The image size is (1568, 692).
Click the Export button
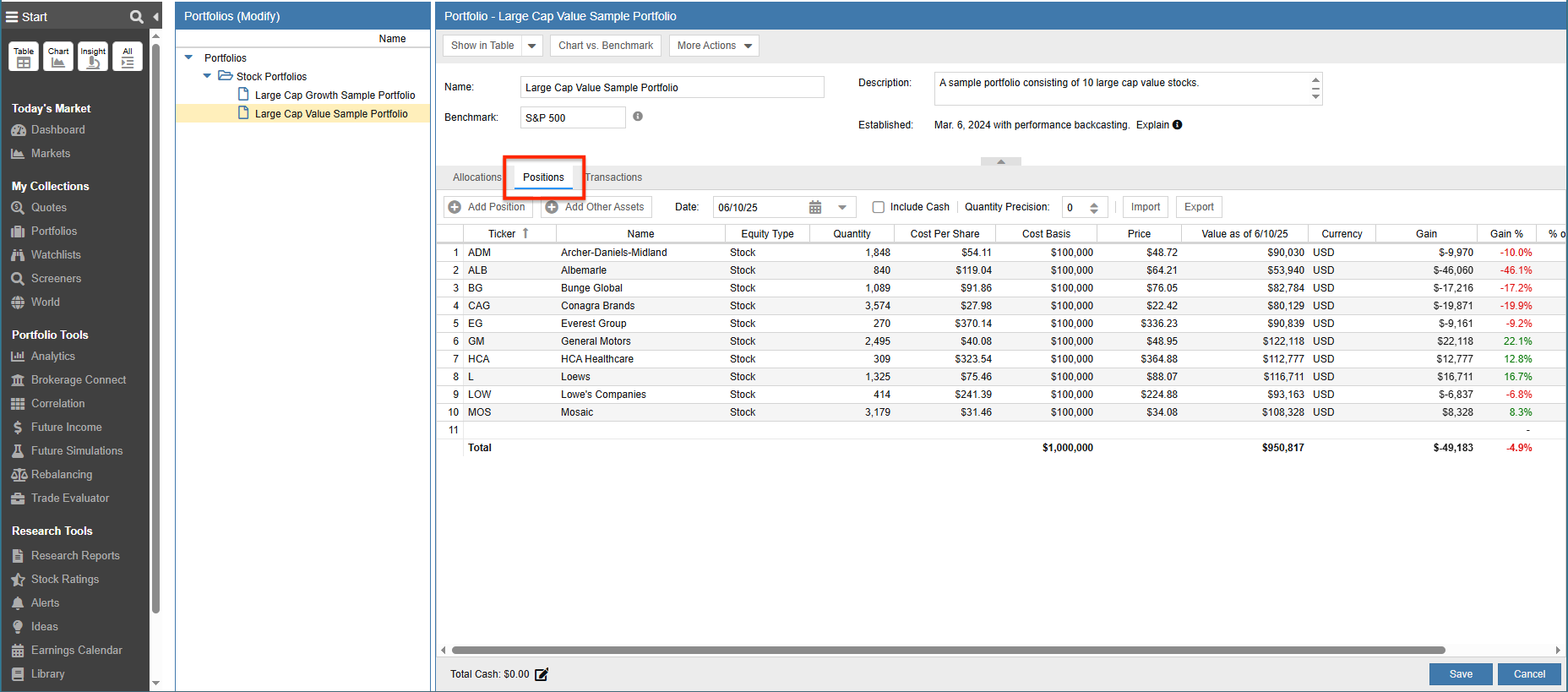1199,207
